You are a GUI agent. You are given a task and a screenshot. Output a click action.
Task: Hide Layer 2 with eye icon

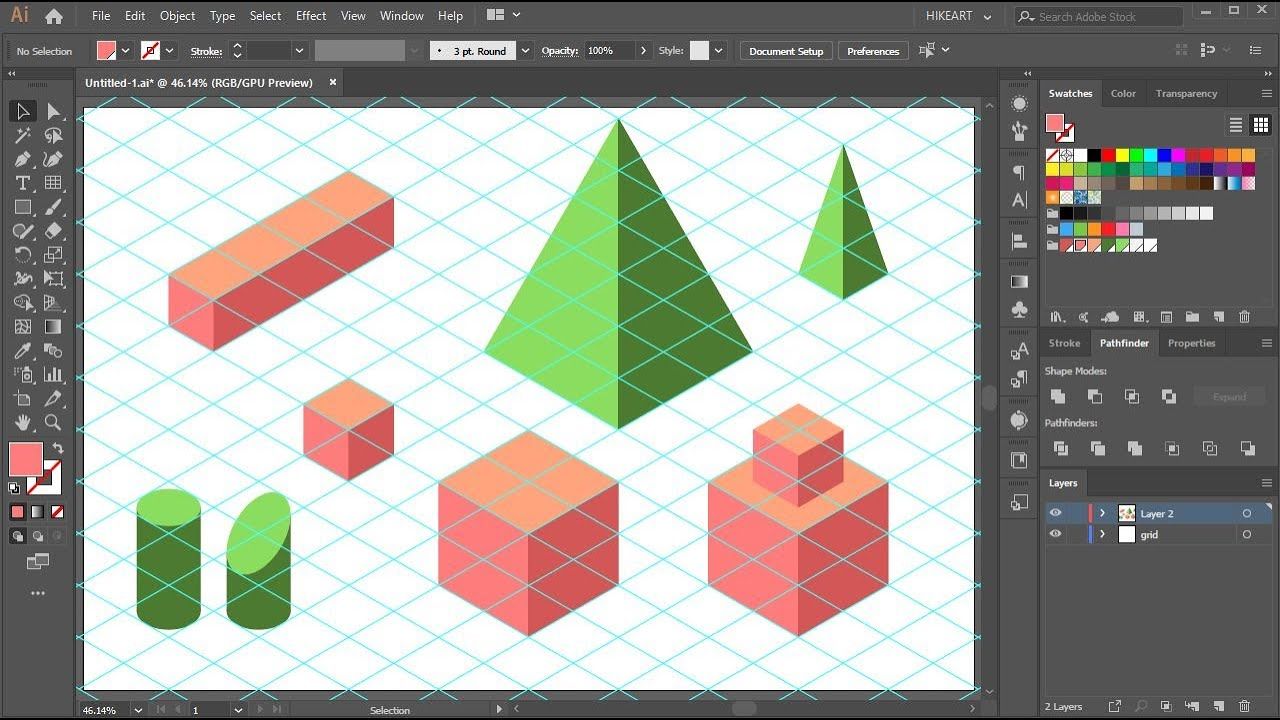[x=1055, y=513]
